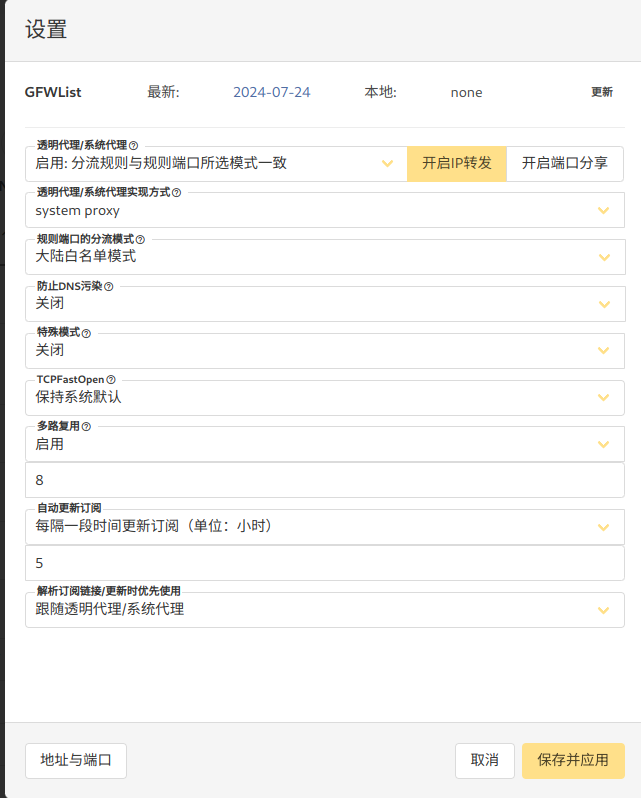Viewport: 641px width, 798px height.
Task: Show help tooltip for 特殊模式
Action: 86,333
